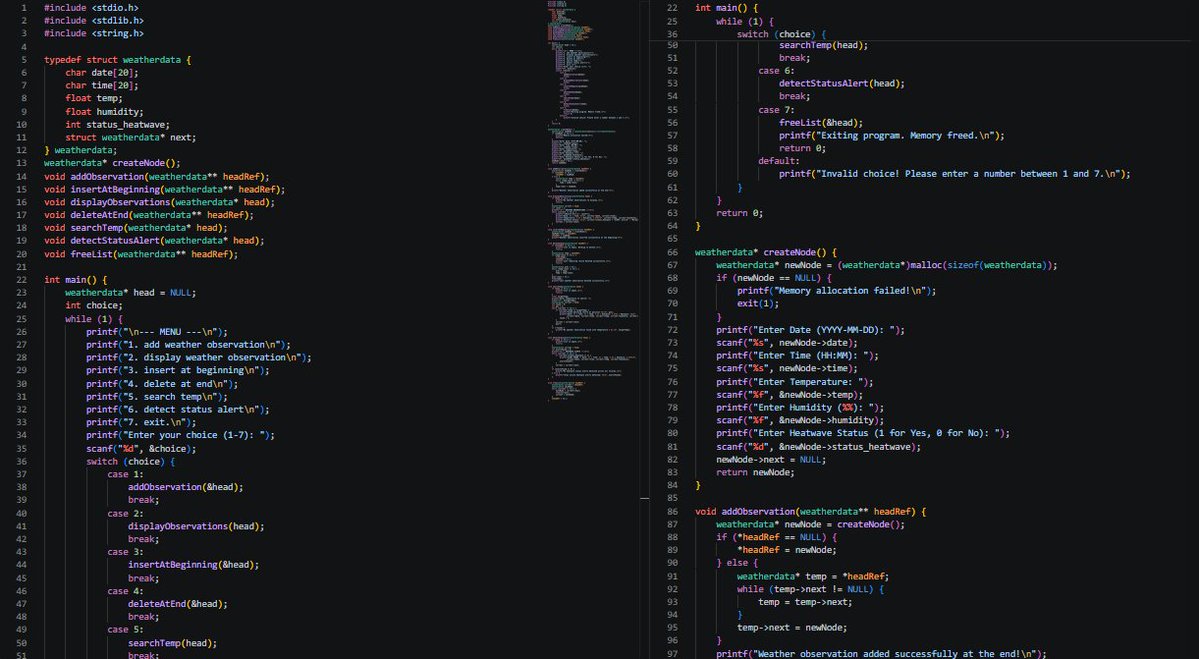The height and width of the screenshot is (659, 1199).
Task: Click the displayObservations prototype declaration
Action: tap(159, 203)
